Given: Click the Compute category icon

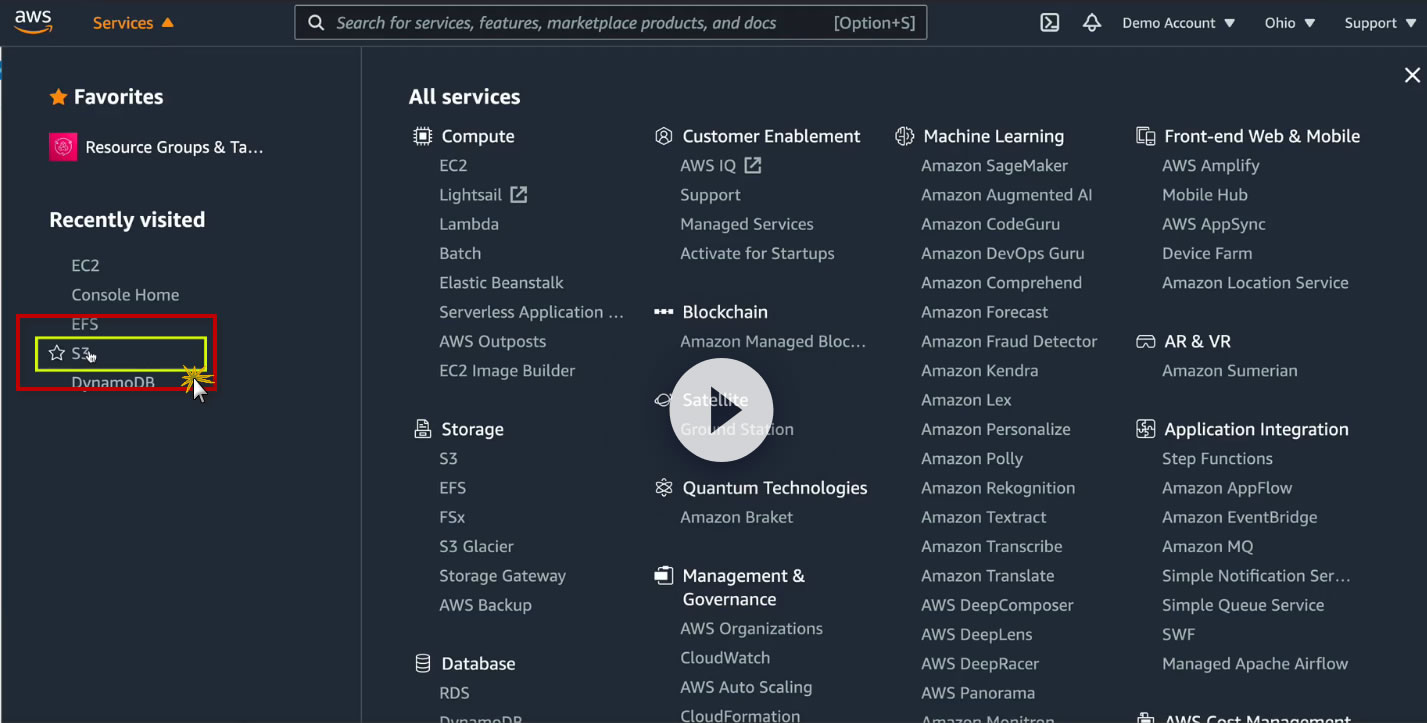Looking at the screenshot, I should point(423,136).
